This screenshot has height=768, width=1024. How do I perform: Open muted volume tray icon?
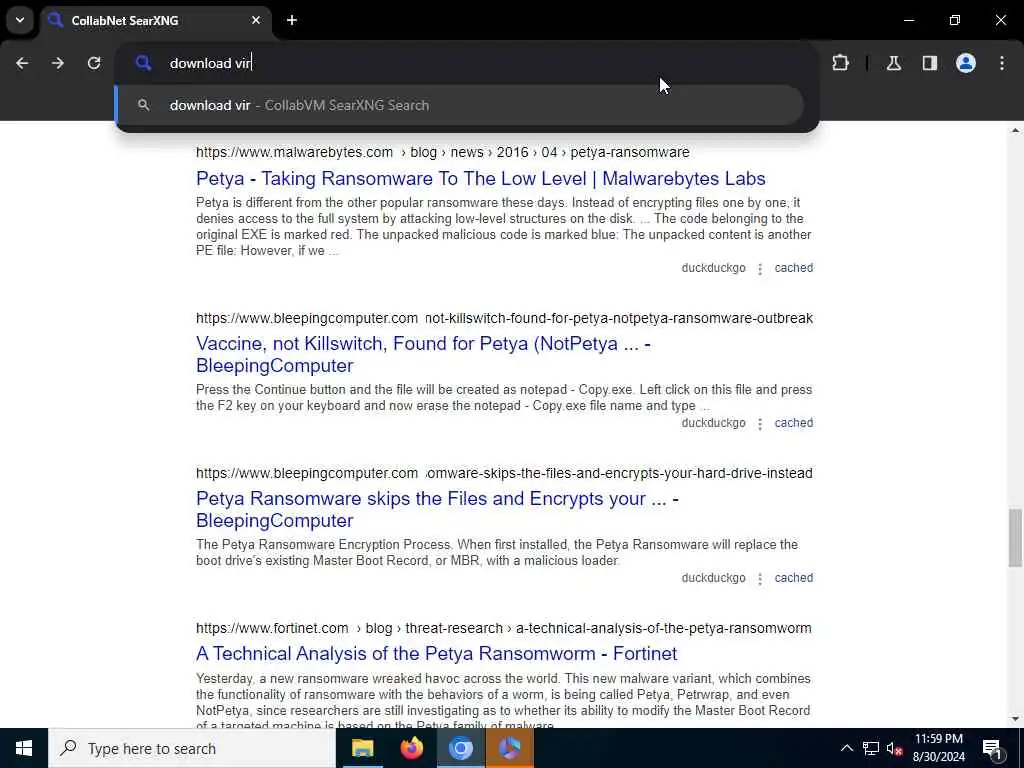894,748
